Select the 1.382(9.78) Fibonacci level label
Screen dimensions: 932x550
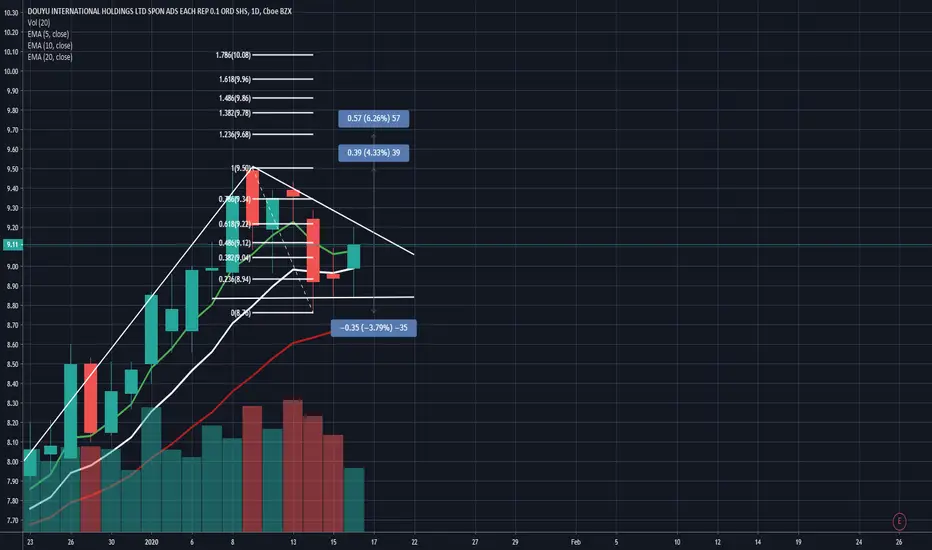(235, 113)
